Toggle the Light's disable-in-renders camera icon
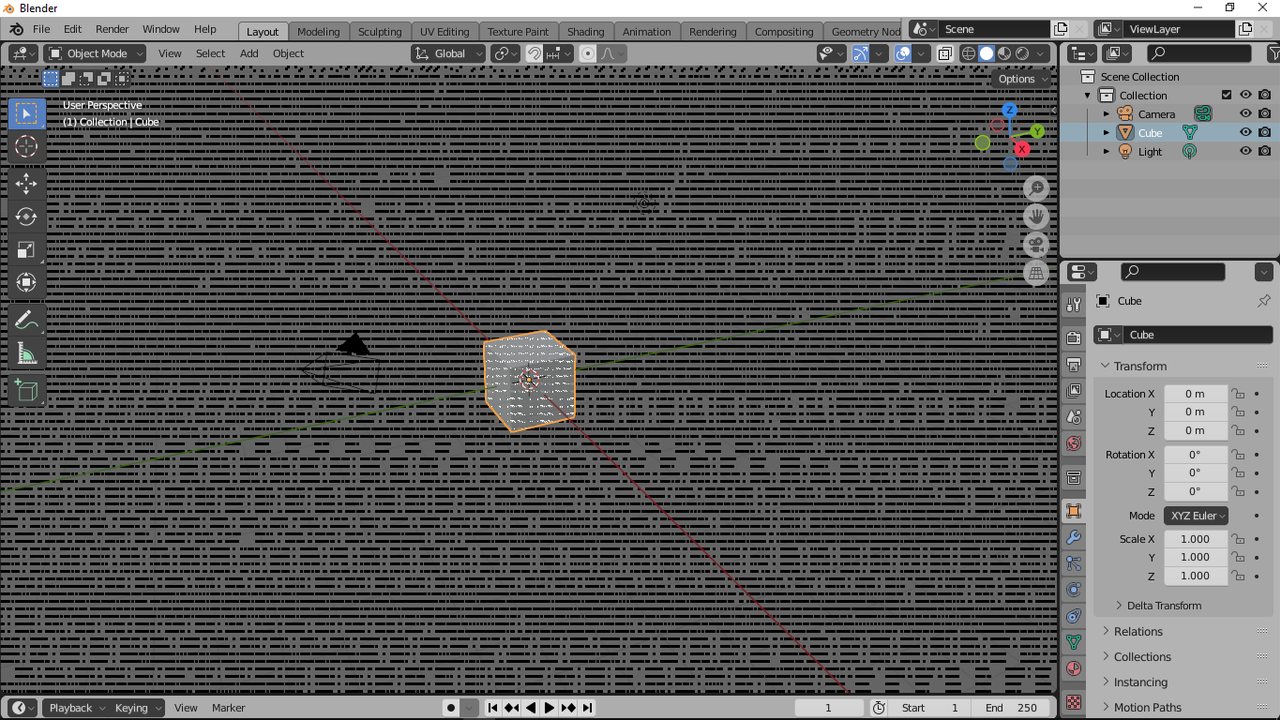The height and width of the screenshot is (720, 1280). tap(1265, 150)
